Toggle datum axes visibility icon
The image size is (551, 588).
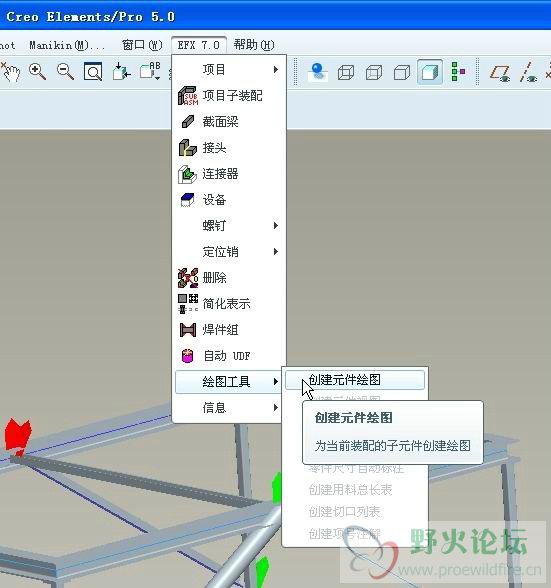point(528,72)
